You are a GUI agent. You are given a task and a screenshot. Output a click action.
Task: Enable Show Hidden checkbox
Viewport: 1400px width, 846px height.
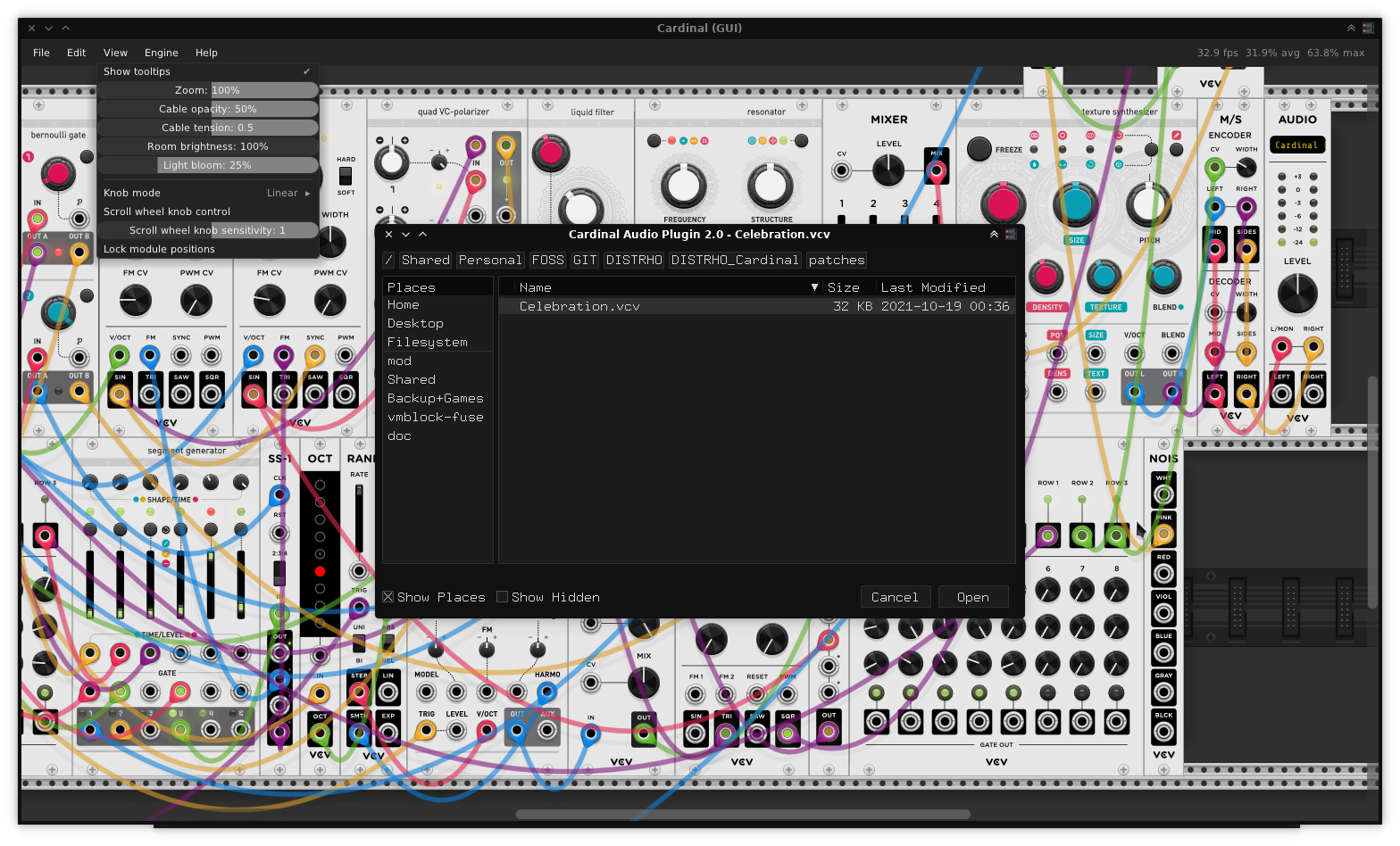point(503,597)
